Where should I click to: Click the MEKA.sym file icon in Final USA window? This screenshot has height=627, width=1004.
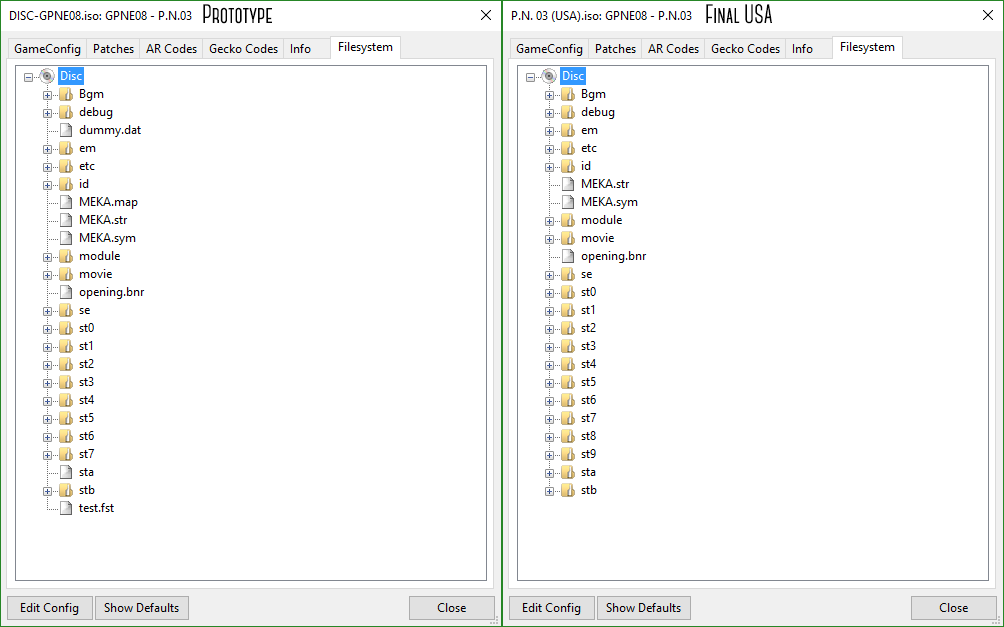pos(568,202)
